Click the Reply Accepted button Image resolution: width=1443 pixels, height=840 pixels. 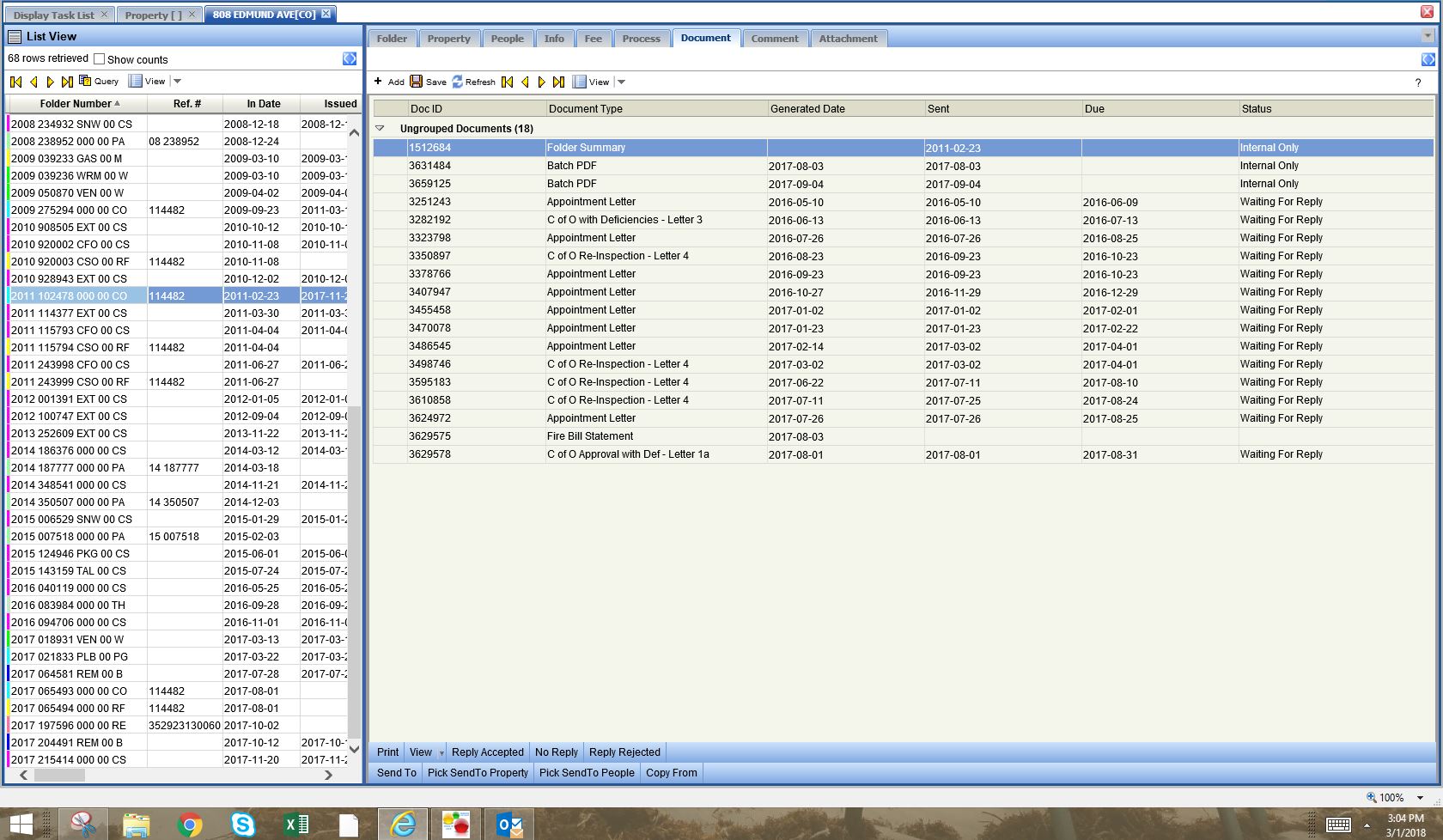tap(487, 752)
